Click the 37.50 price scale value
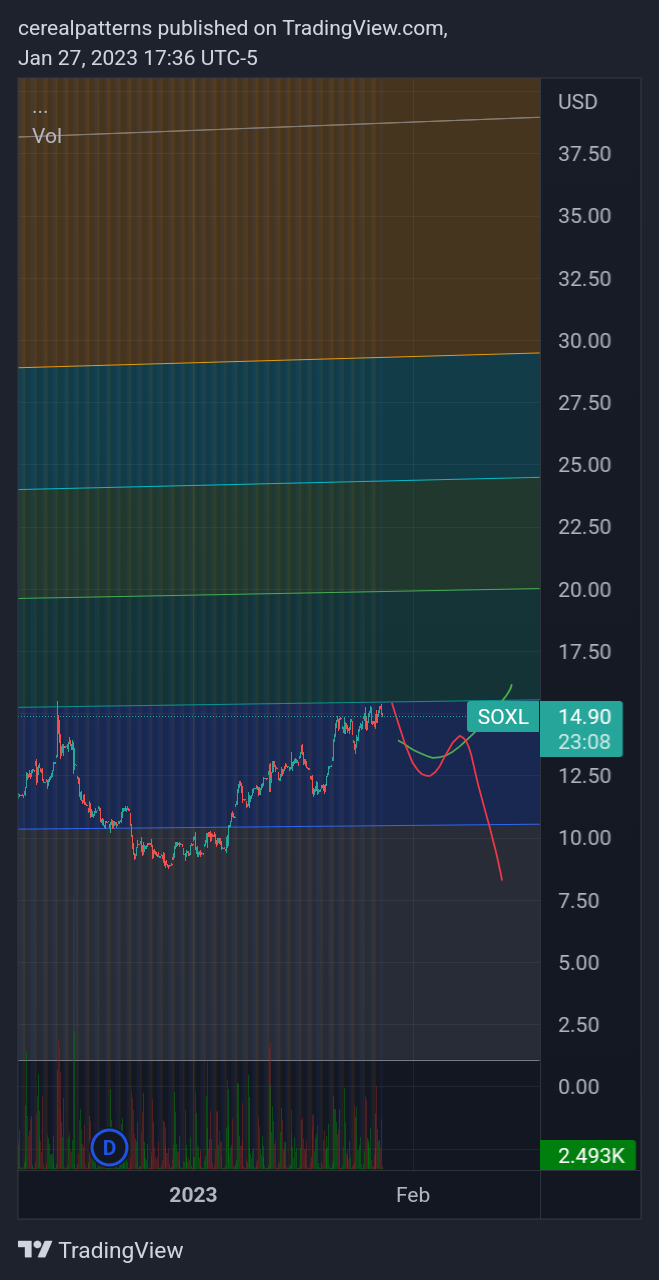The width and height of the screenshot is (659, 1280). [x=585, y=154]
